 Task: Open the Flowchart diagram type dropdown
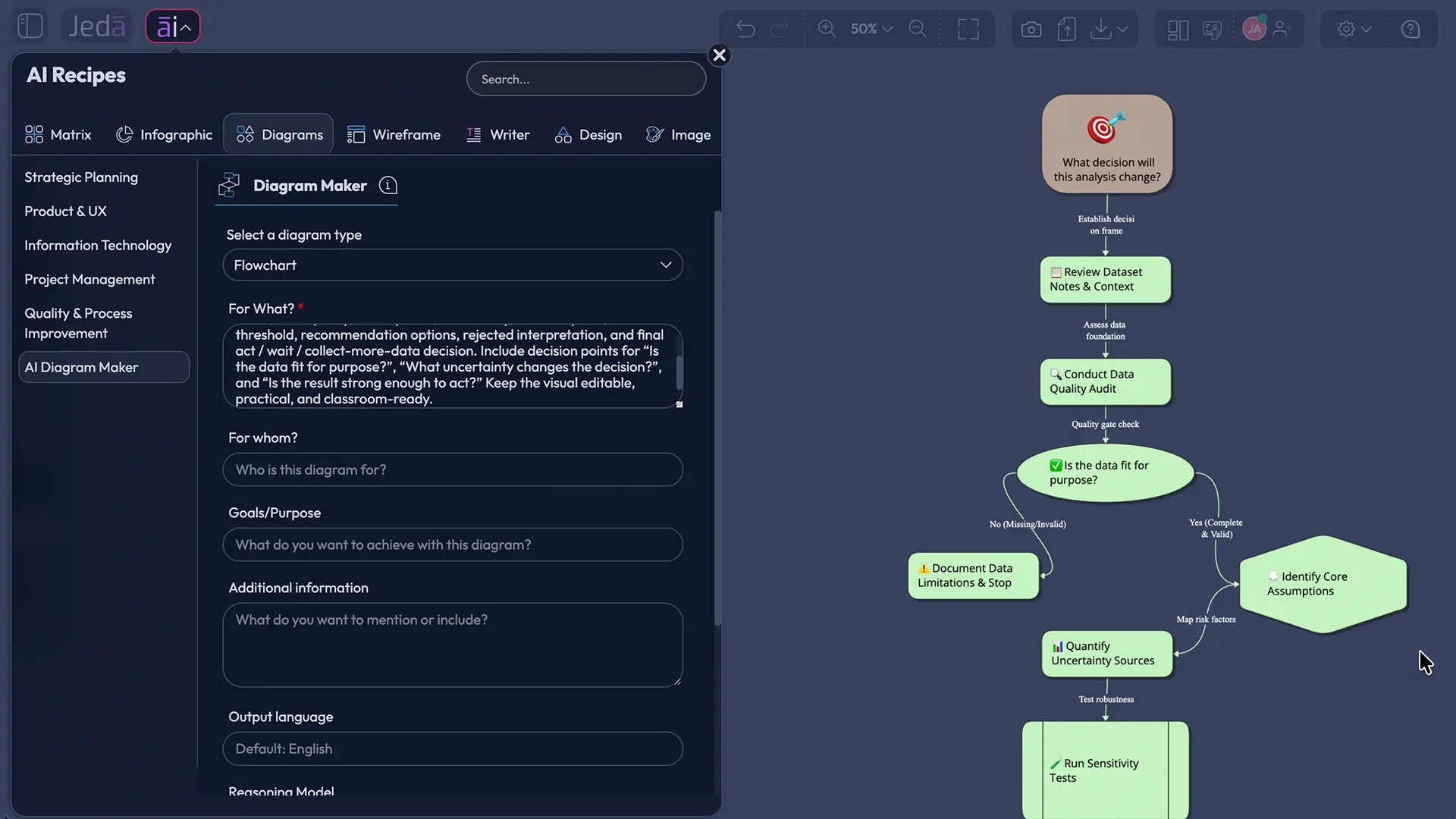pos(453,265)
